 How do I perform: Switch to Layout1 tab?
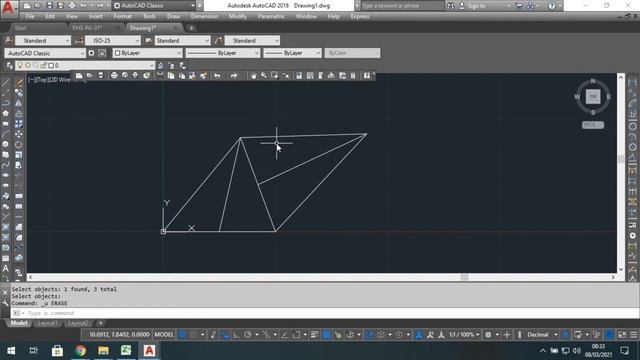48,323
